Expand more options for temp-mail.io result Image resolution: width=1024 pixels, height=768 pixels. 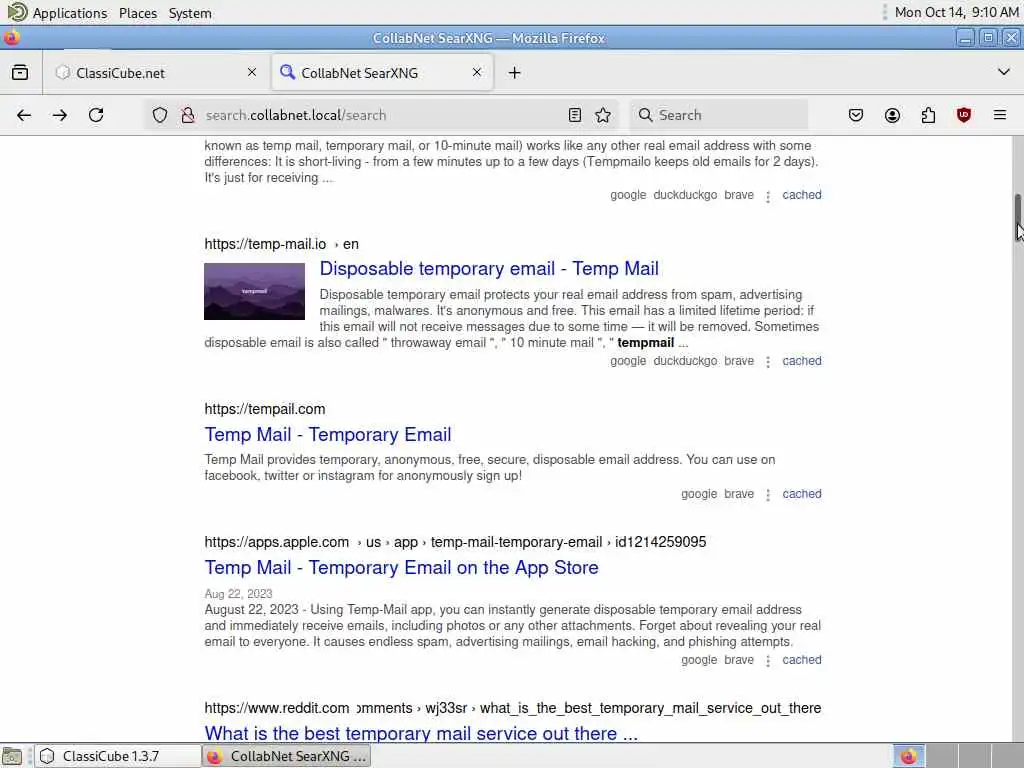pyautogui.click(x=768, y=362)
